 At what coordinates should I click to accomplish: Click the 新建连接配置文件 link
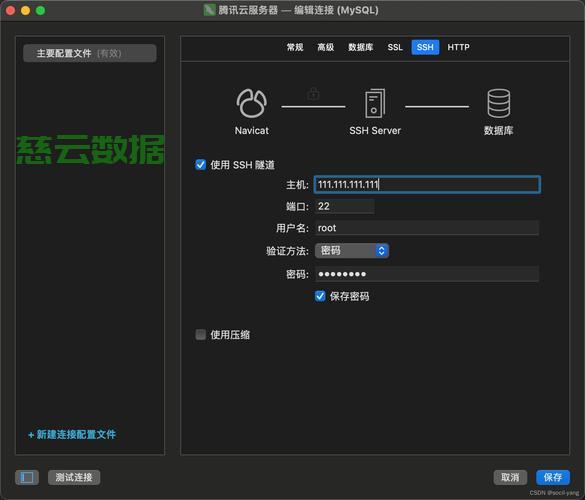pos(72,434)
